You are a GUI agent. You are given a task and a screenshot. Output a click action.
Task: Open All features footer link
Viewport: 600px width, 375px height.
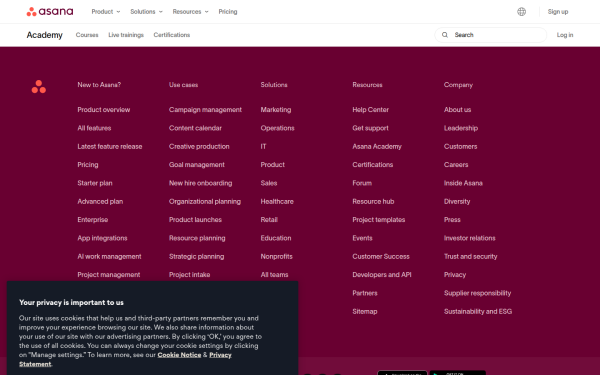pyautogui.click(x=94, y=128)
